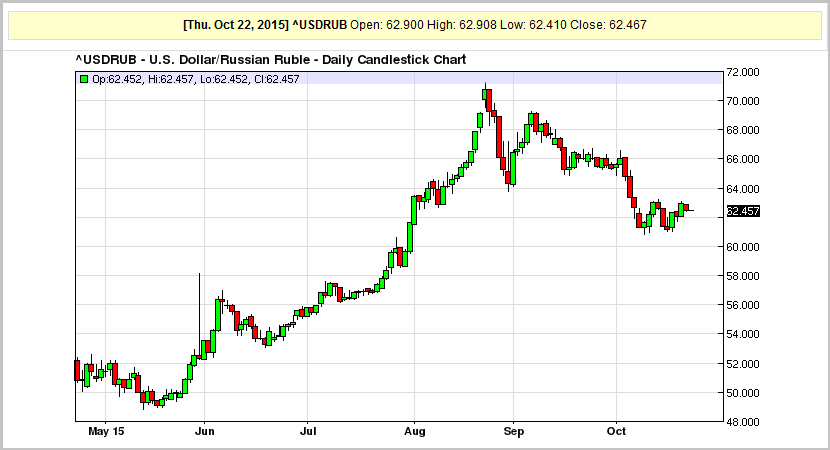Click the 68.000 price axis label
Viewport: 830px width, 450px height.
[x=743, y=130]
